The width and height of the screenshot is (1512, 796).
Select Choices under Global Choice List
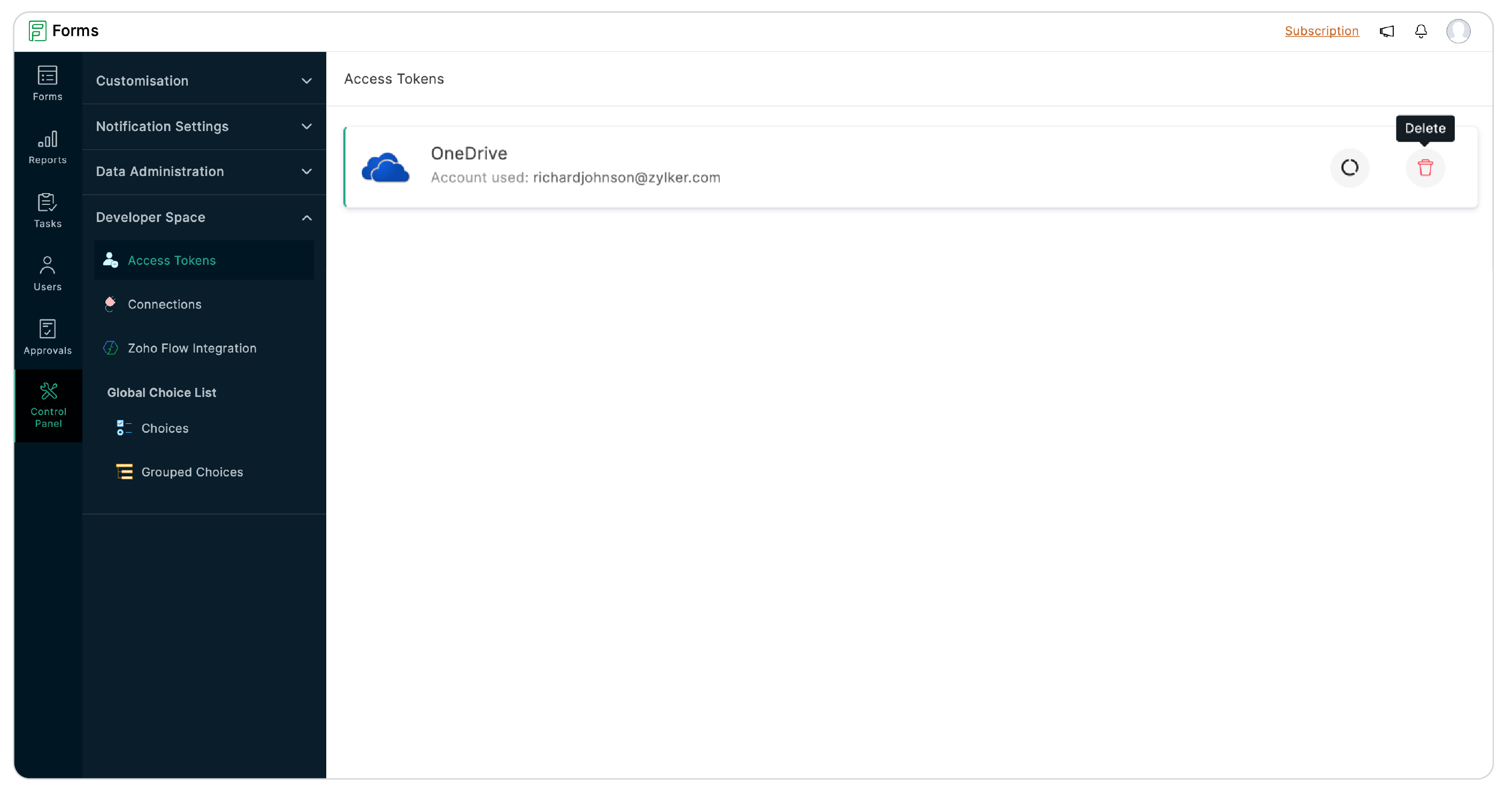164,428
